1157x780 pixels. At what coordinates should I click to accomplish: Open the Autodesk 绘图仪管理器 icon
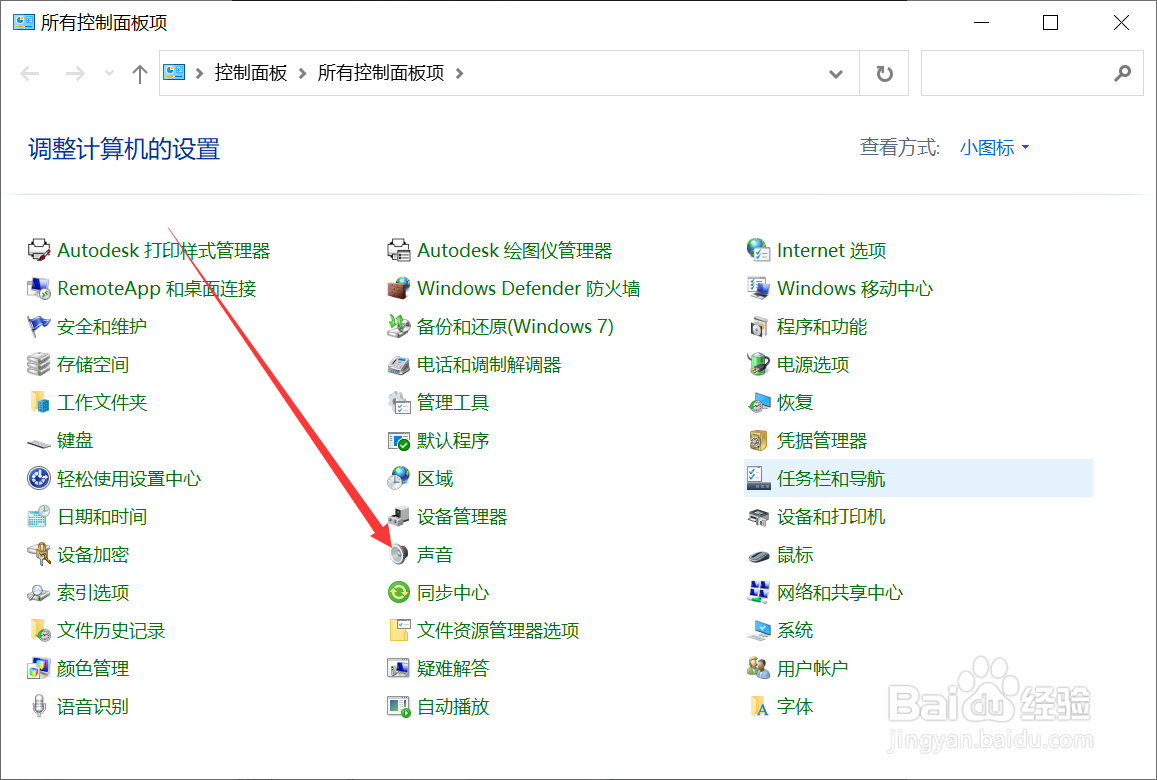click(398, 250)
